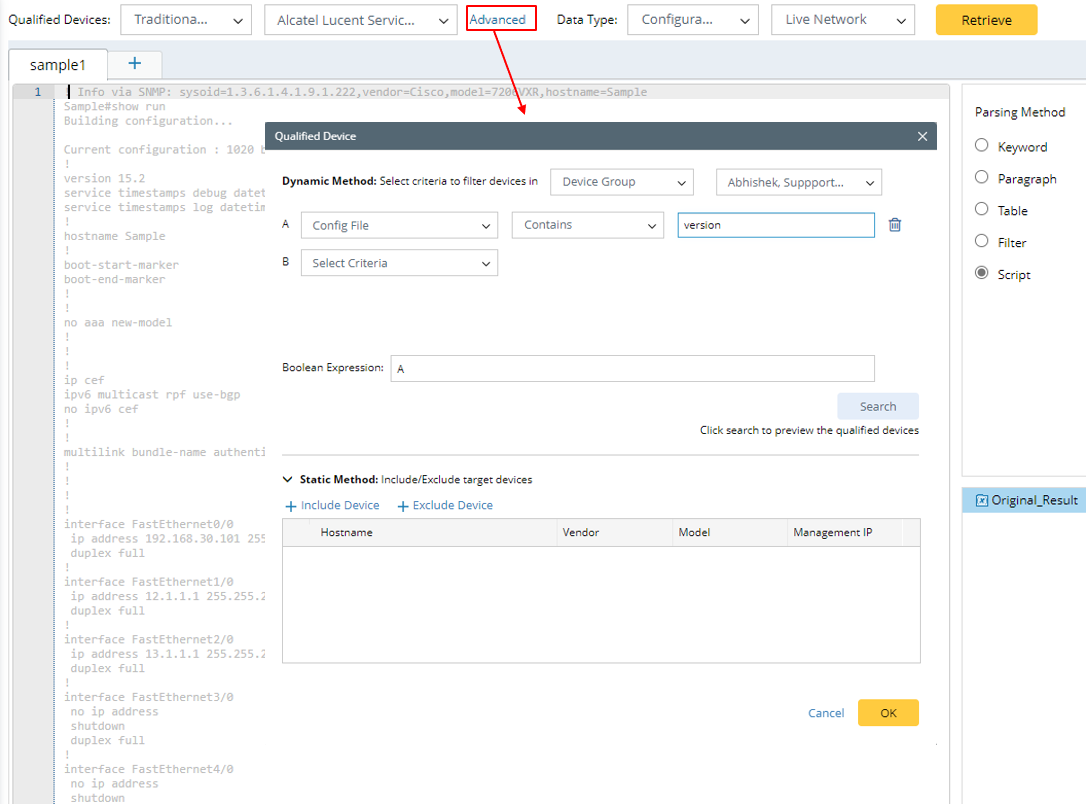Click the Exclude Device plus icon

click(x=403, y=506)
